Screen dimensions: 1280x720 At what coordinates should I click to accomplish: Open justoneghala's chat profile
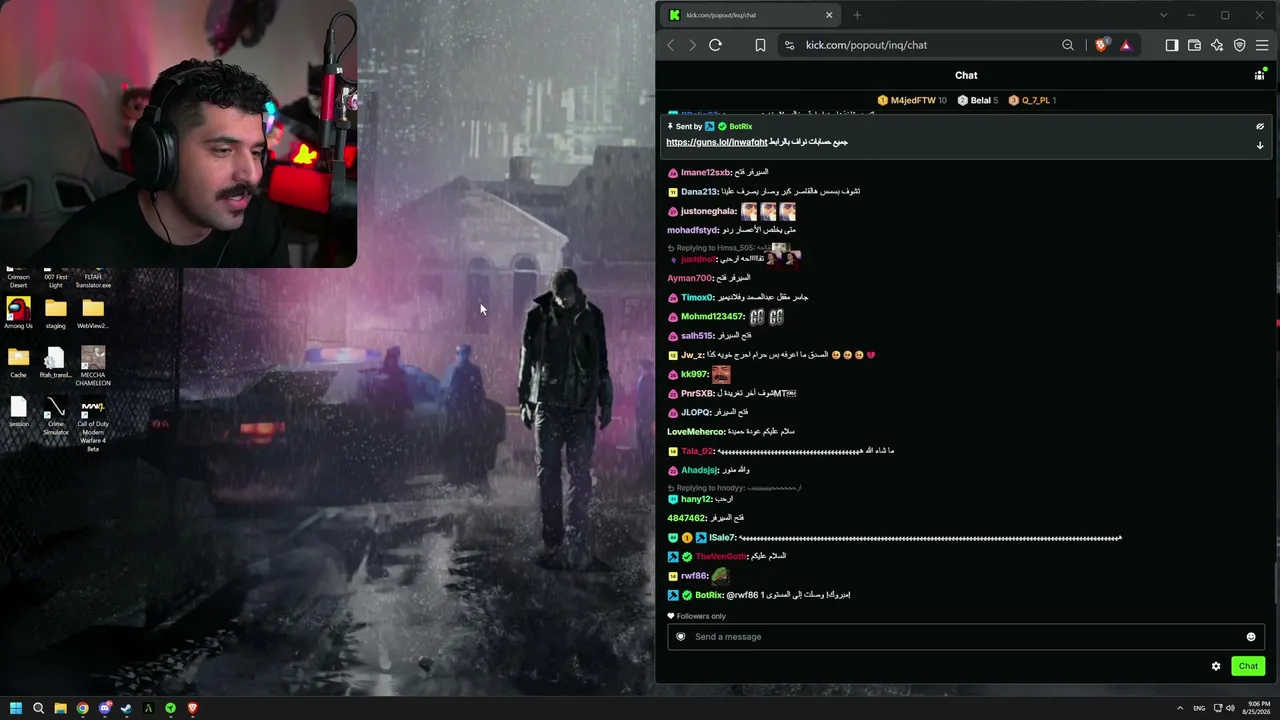(708, 212)
